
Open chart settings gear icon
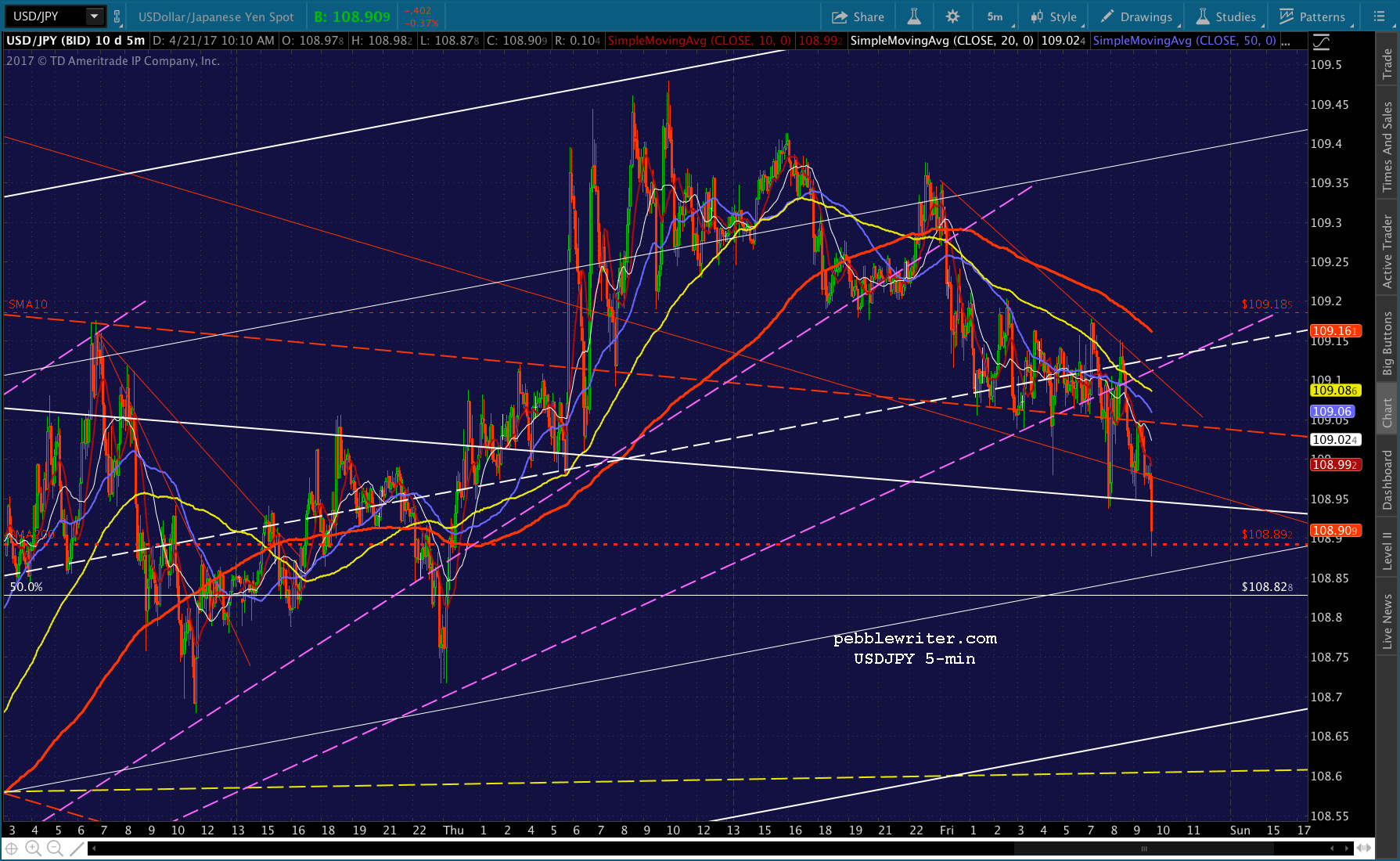coord(952,16)
